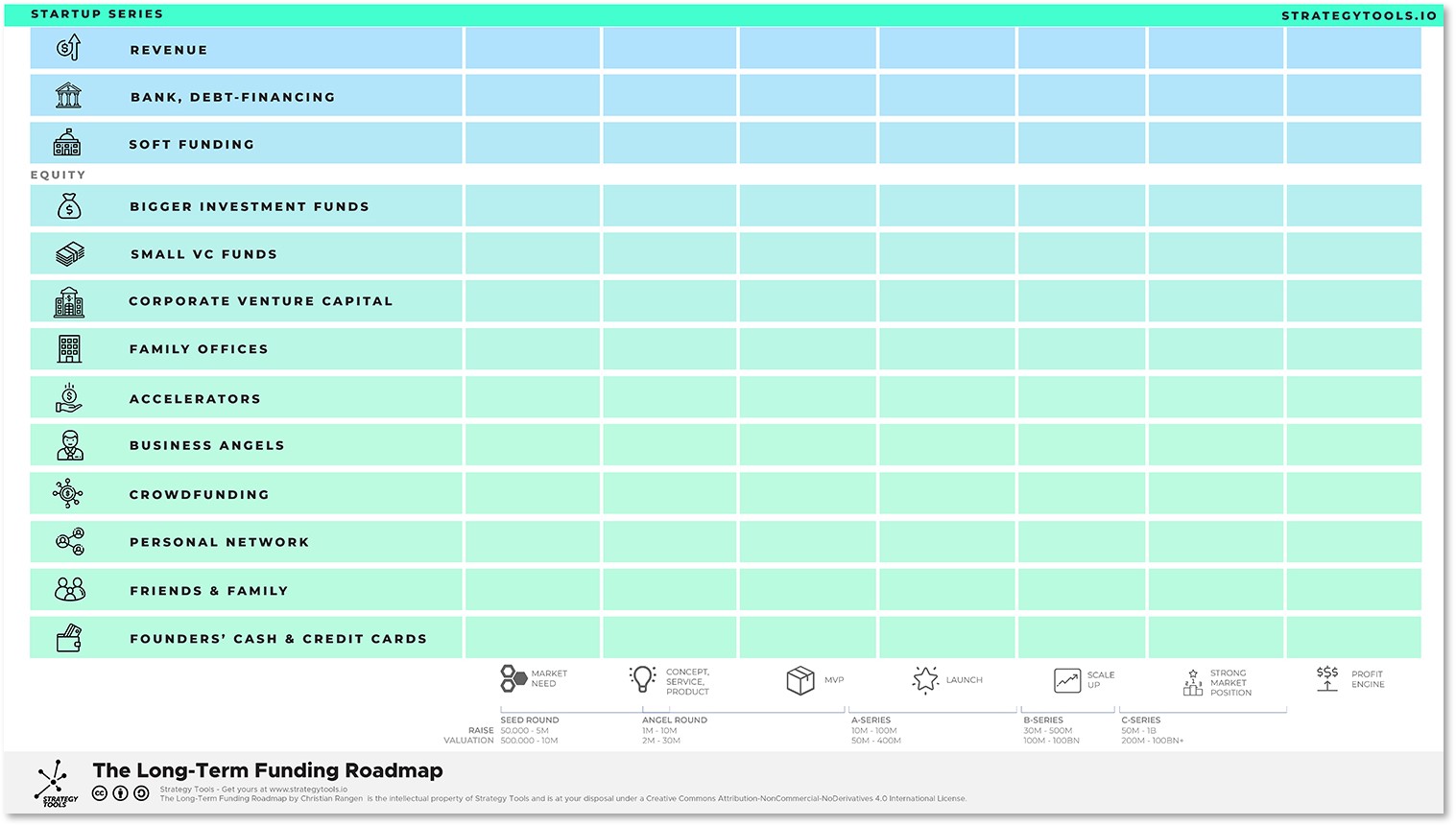Select the Business Angels person icon
The width and height of the screenshot is (1456, 826).
(69, 445)
